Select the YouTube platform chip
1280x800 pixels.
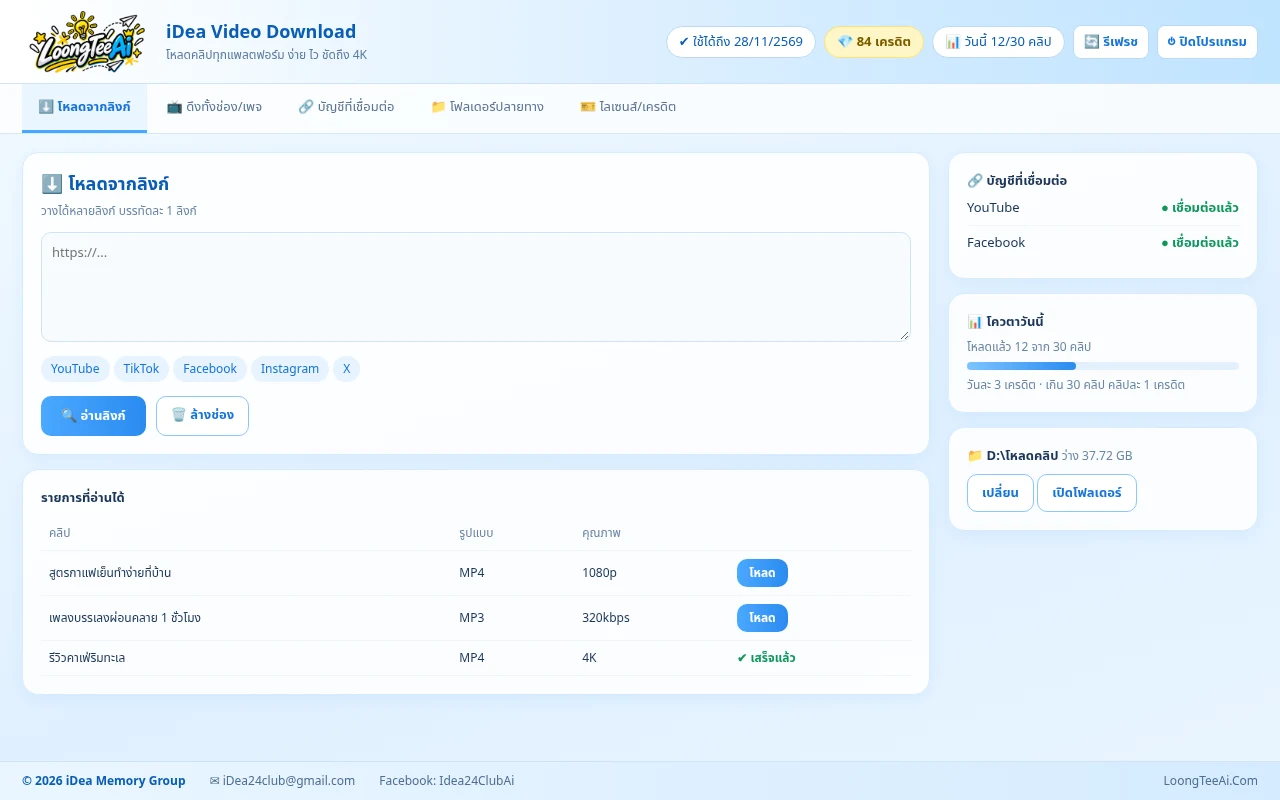[75, 369]
